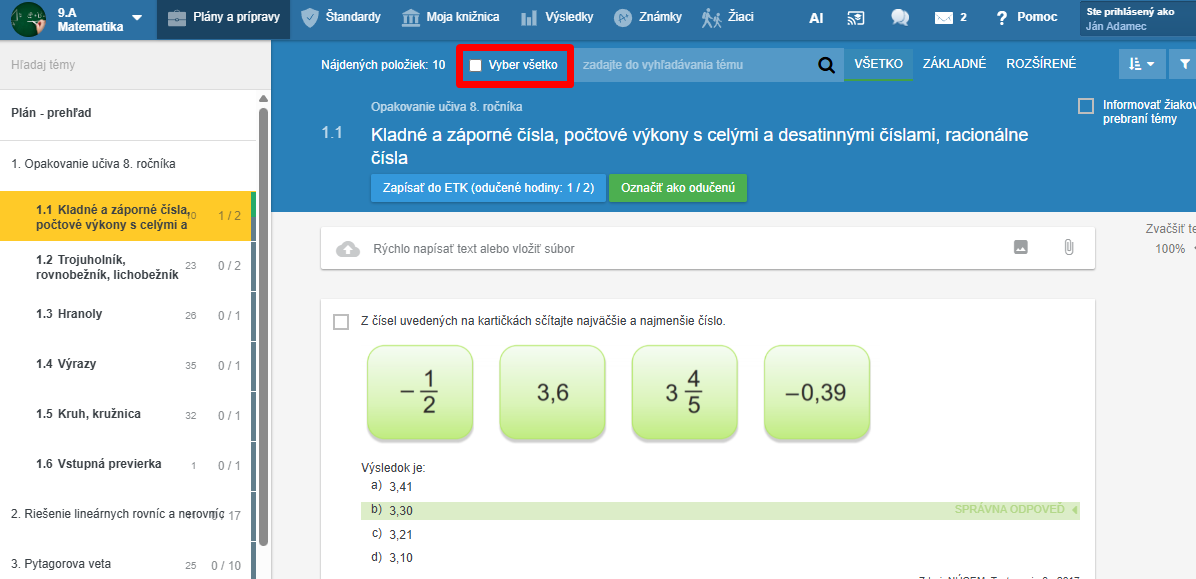
Task: Click Označiť ako odučenú button
Action: (x=677, y=188)
